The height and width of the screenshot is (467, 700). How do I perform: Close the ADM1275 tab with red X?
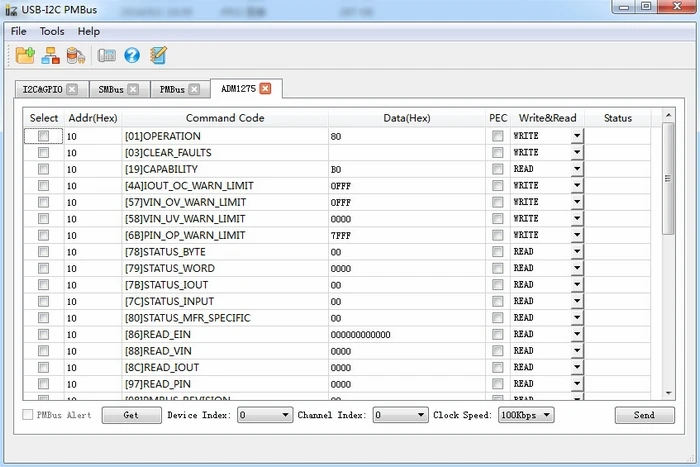(x=265, y=88)
